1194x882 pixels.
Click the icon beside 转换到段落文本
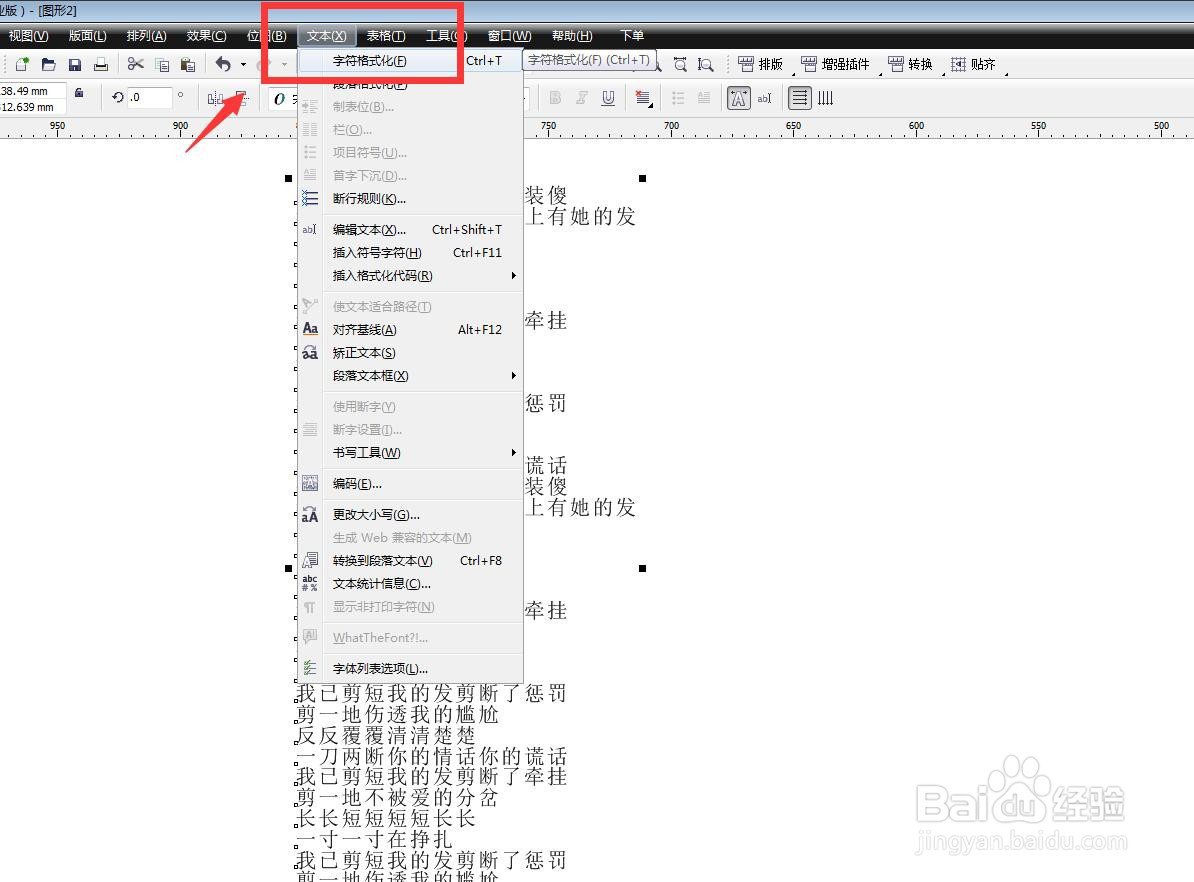tap(310, 561)
